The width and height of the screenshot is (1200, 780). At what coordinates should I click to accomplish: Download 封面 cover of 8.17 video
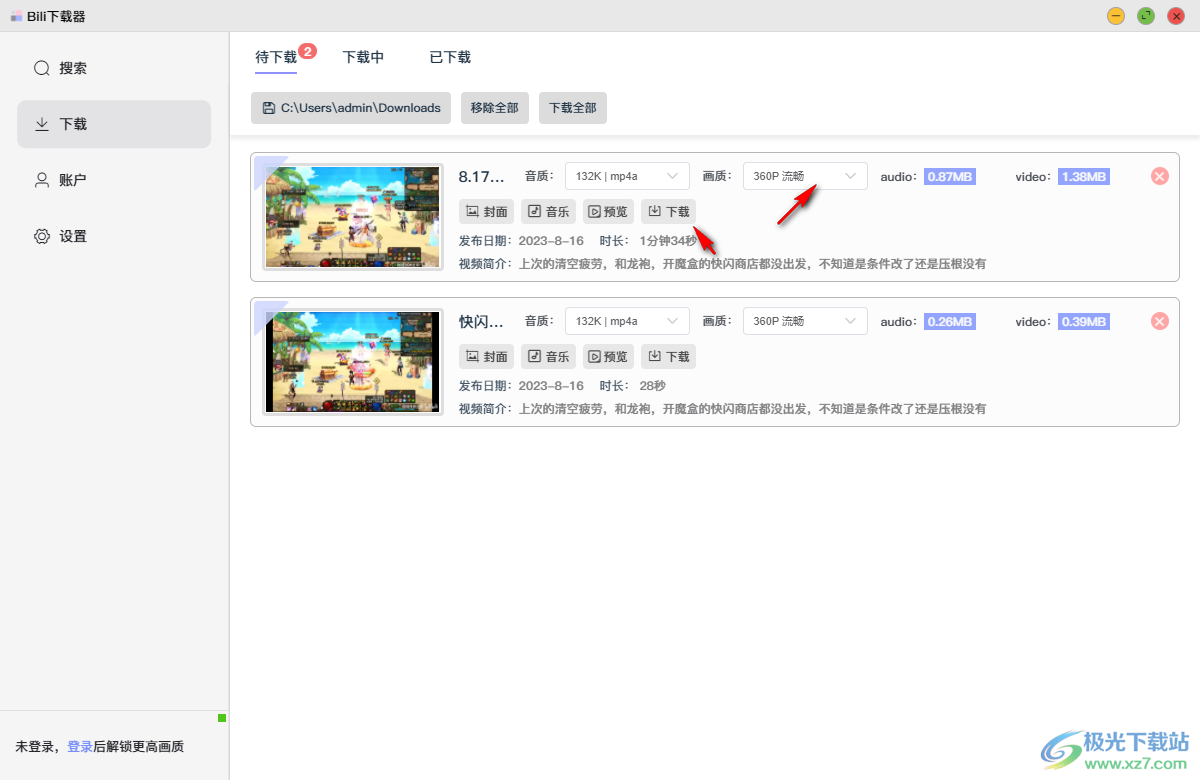point(486,212)
